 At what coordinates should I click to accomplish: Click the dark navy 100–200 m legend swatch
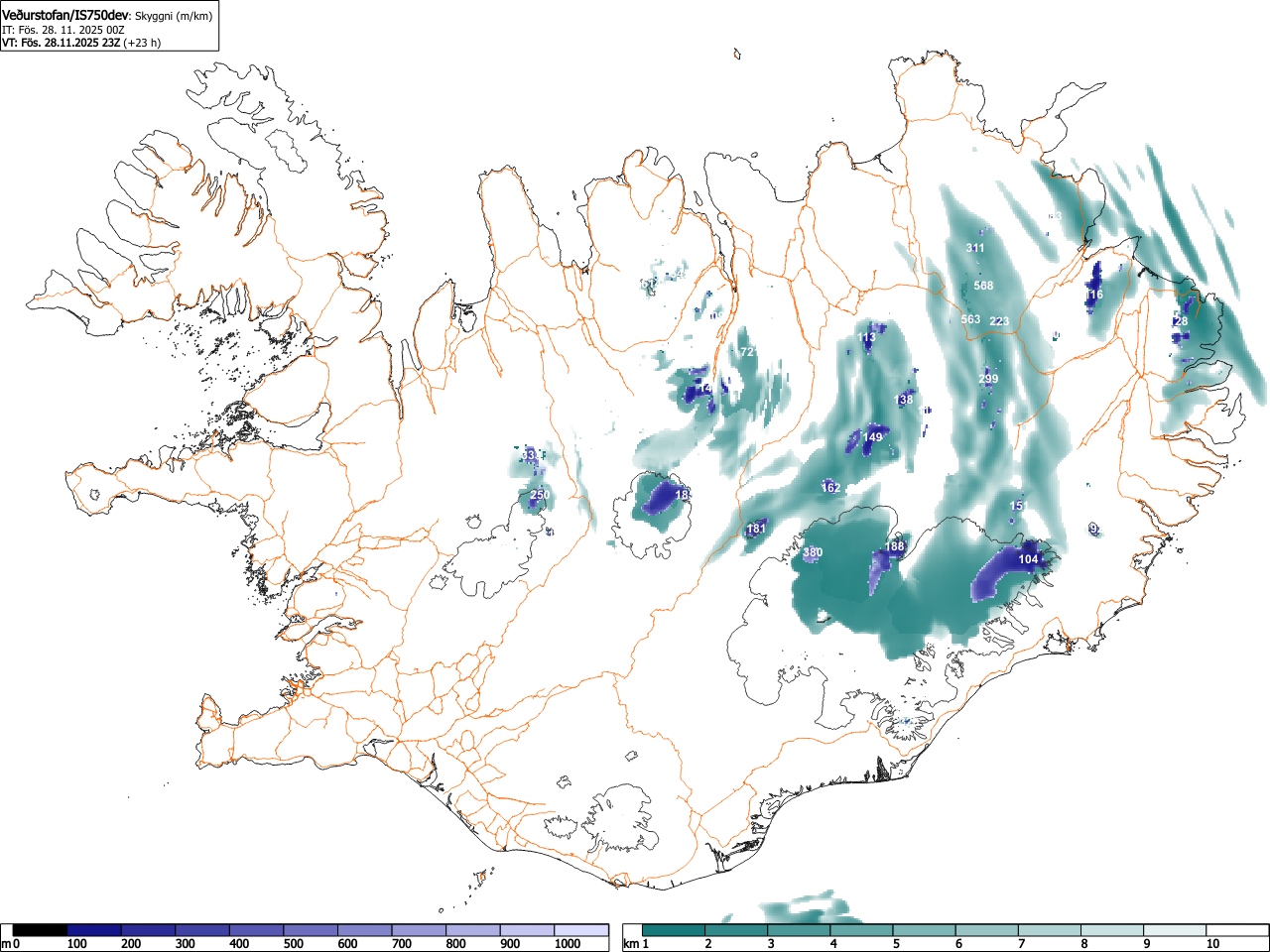coord(94,930)
